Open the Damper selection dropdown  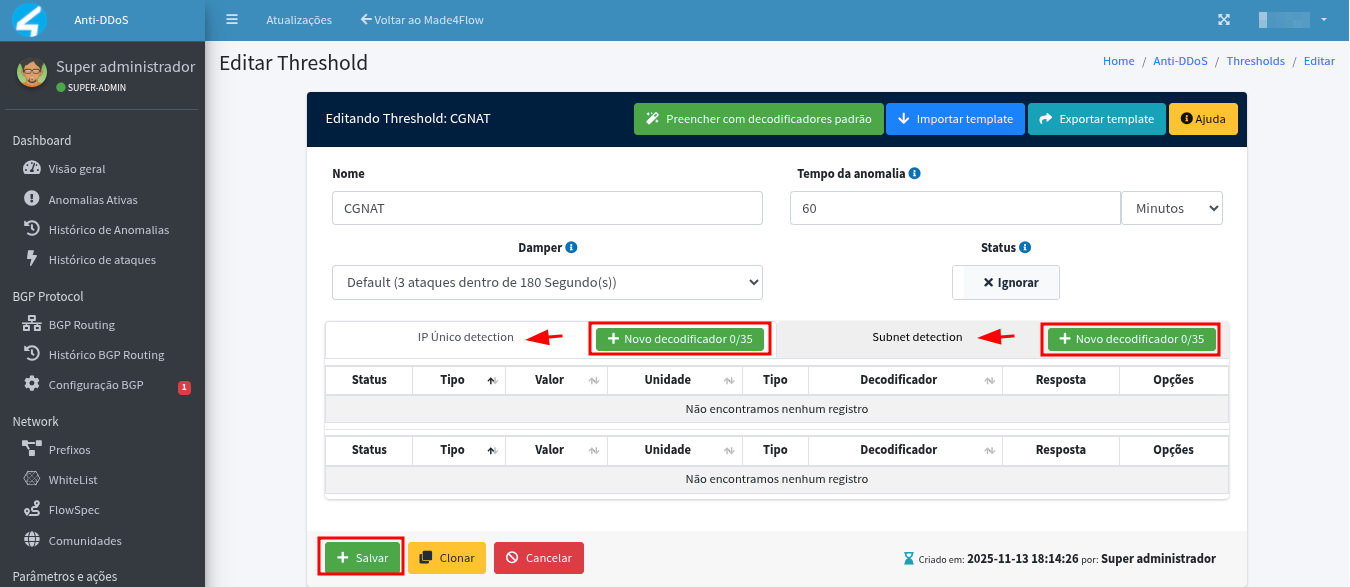pos(547,282)
